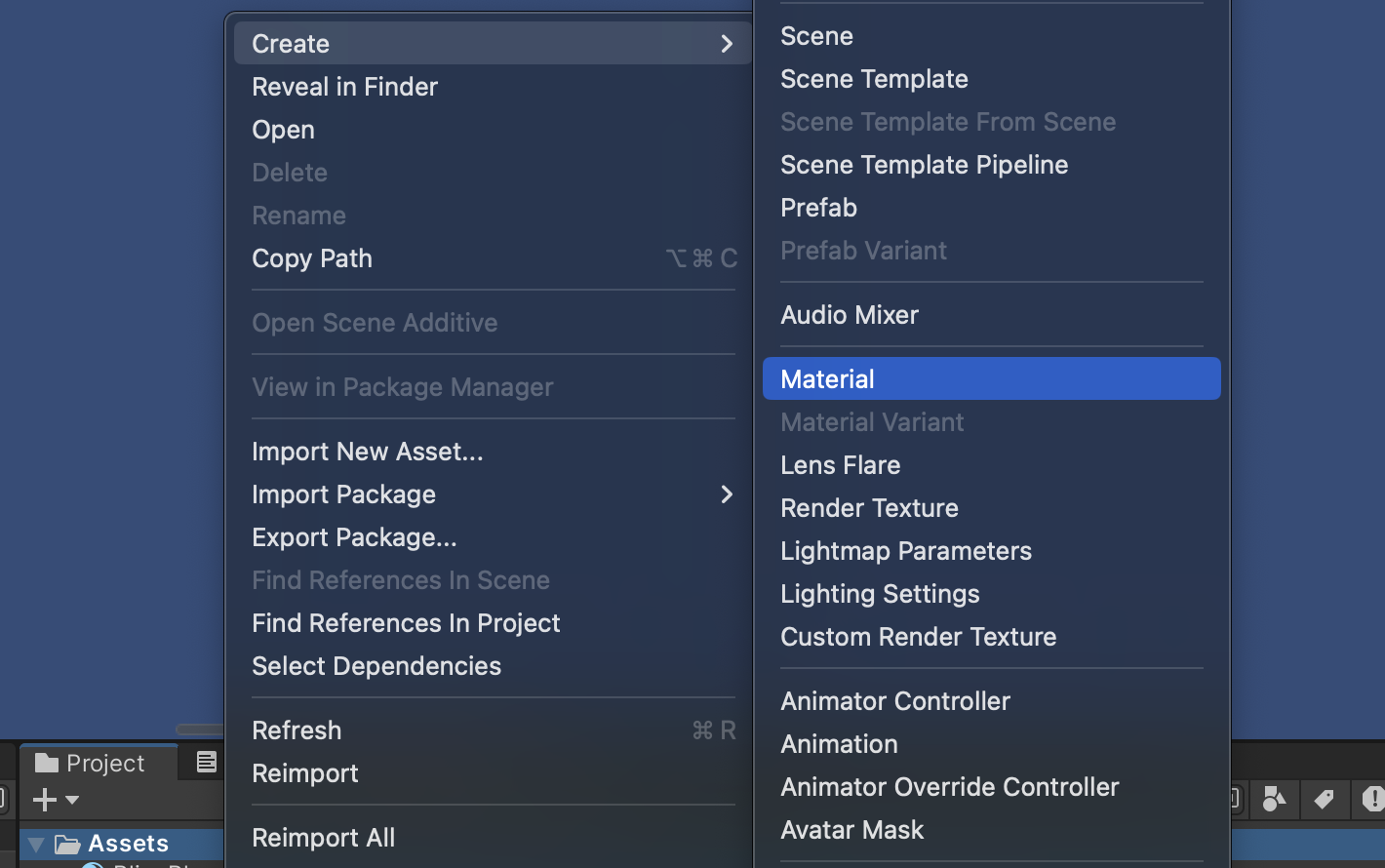The height and width of the screenshot is (868, 1385).
Task: Choose Scene Template Pipeline option
Action: tap(924, 165)
